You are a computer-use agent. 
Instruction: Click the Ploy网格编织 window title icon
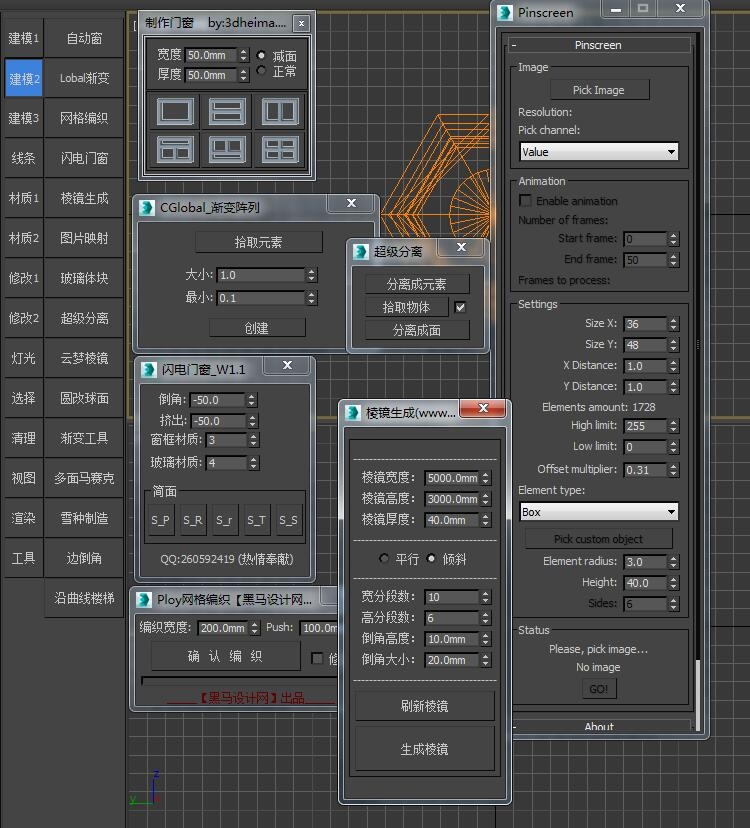point(144,600)
